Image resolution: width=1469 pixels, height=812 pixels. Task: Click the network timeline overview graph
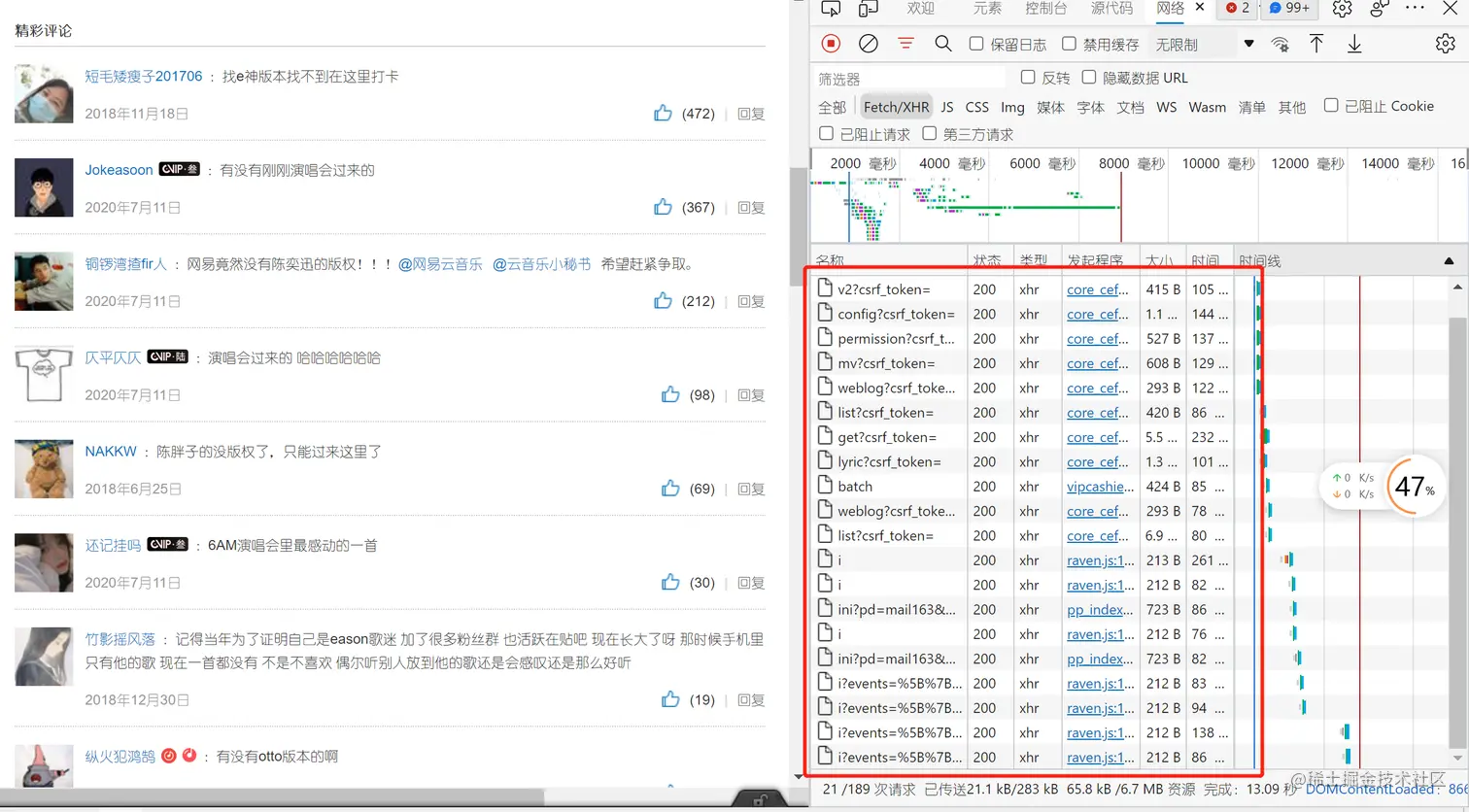1139,208
